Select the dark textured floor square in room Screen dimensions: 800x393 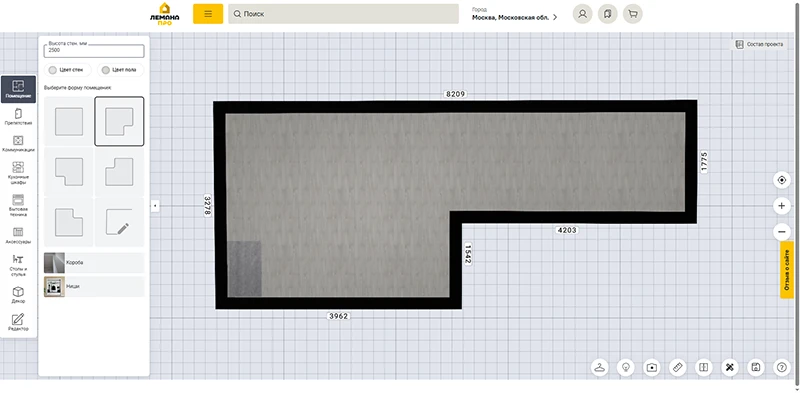point(244,269)
